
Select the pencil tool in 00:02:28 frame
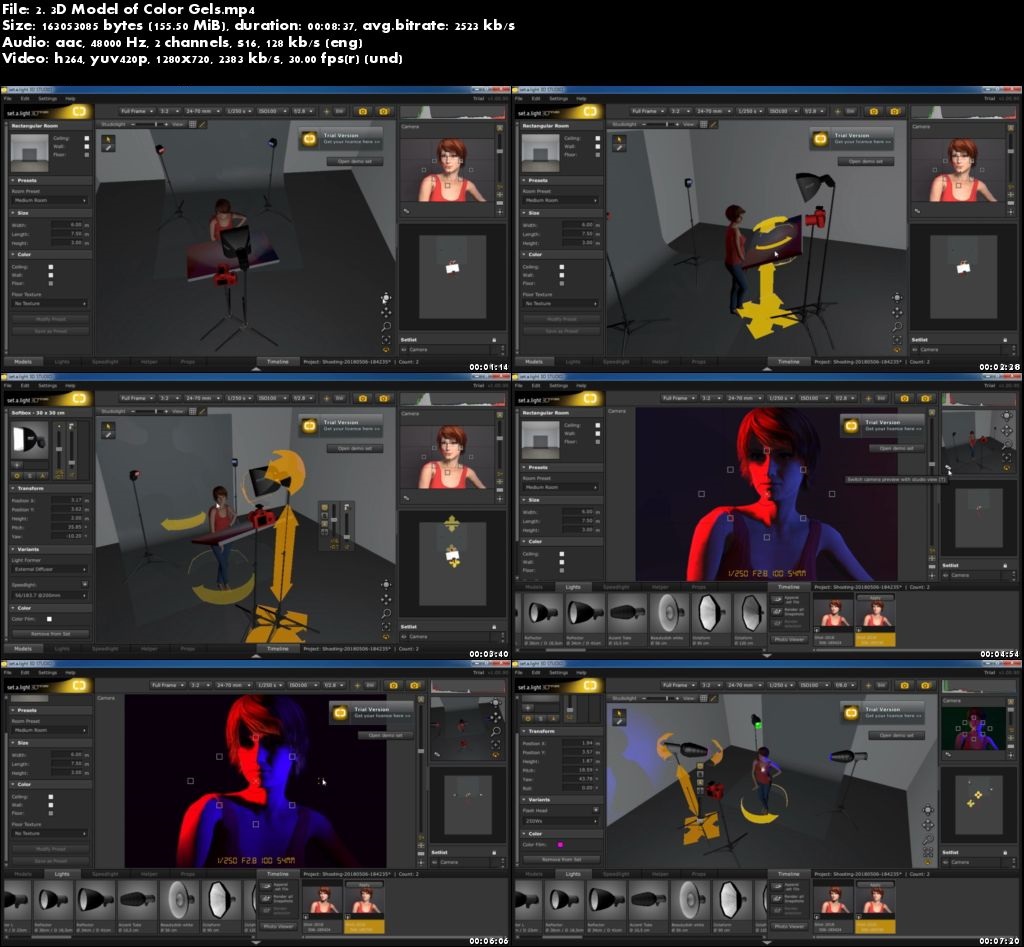pyautogui.click(x=620, y=148)
